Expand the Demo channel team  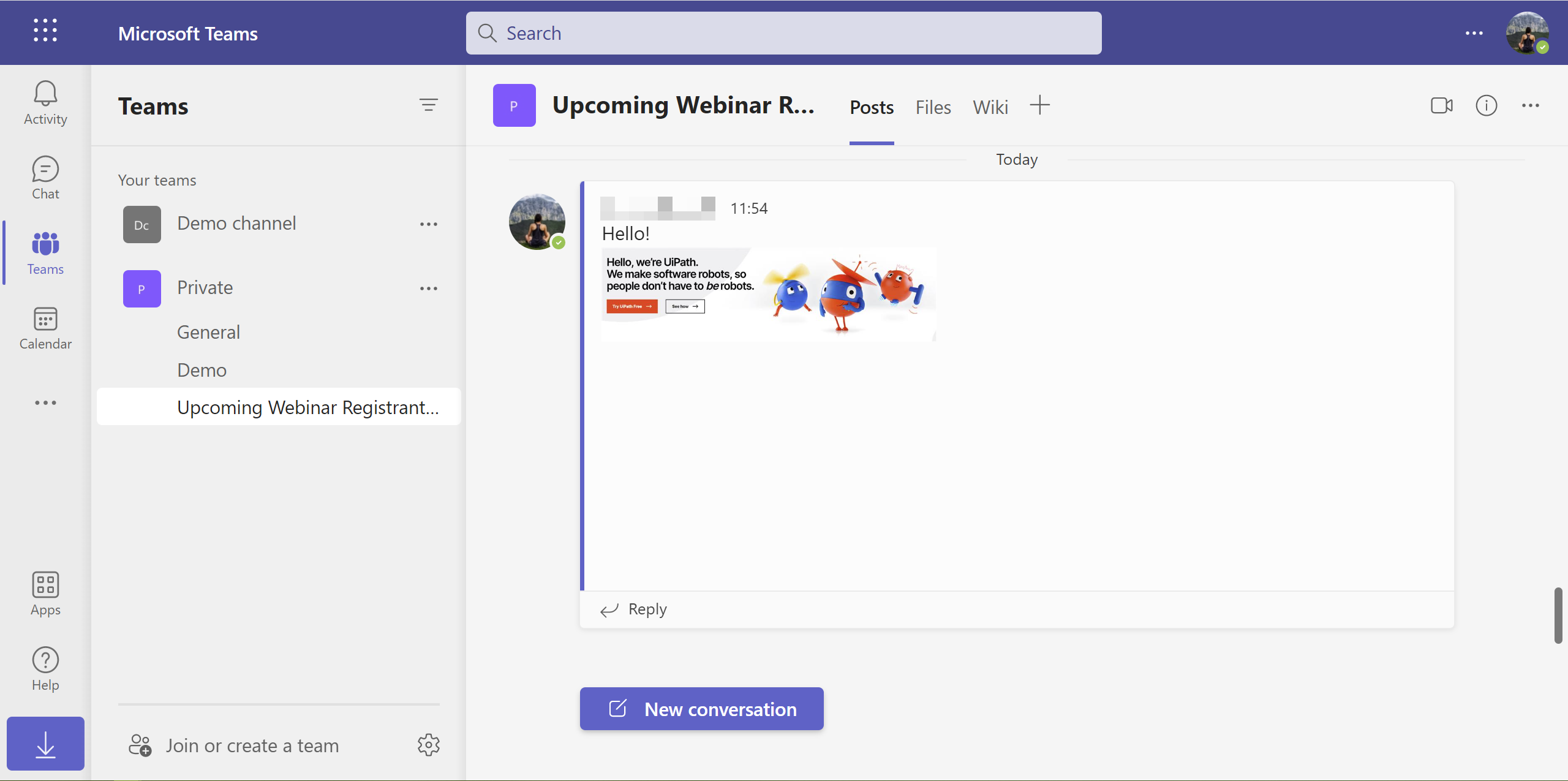tap(236, 224)
